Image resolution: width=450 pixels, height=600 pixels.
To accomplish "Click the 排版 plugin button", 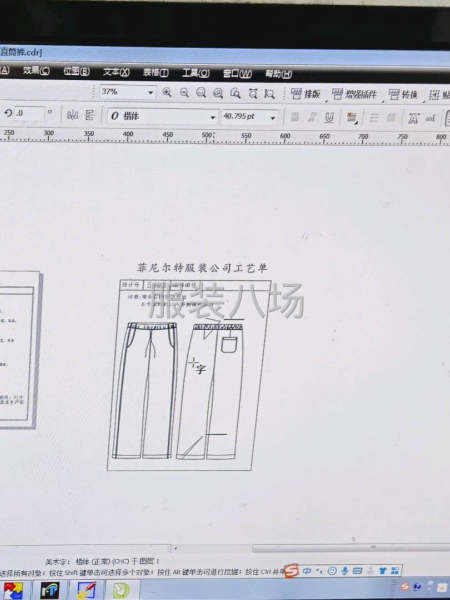I will pos(305,94).
